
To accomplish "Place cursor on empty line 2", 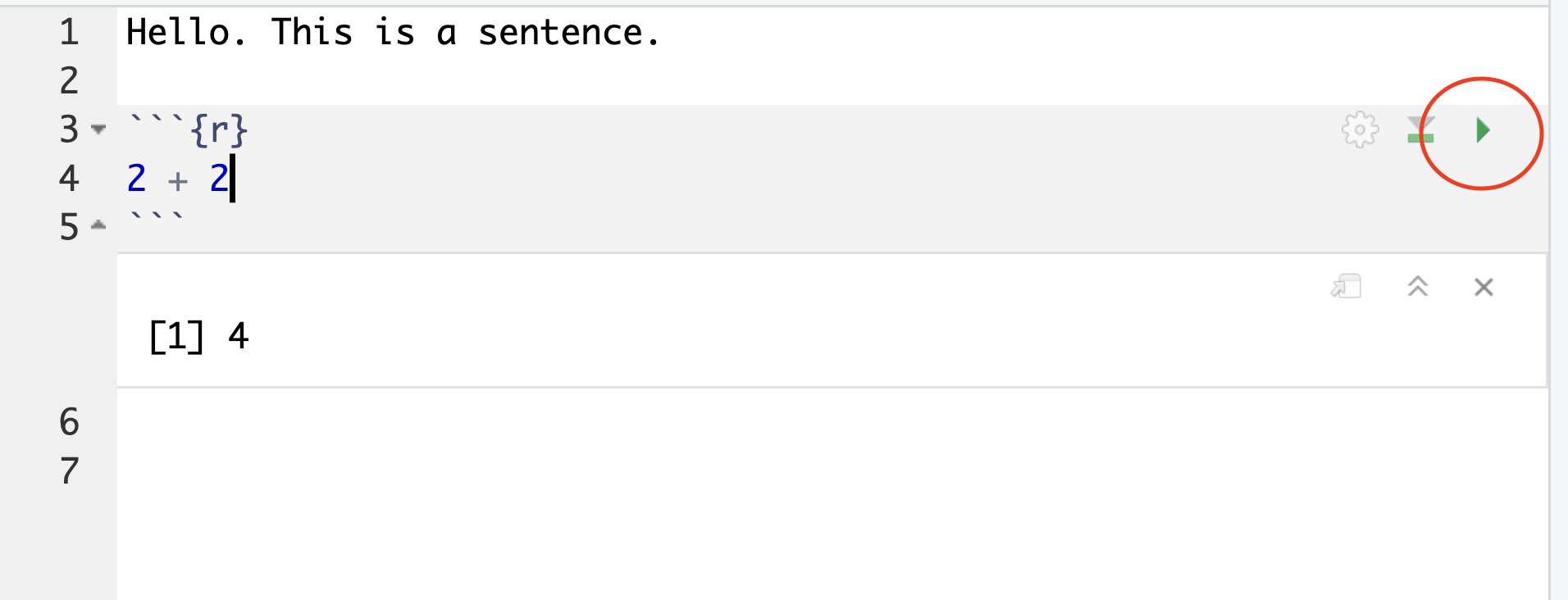I will (410, 80).
